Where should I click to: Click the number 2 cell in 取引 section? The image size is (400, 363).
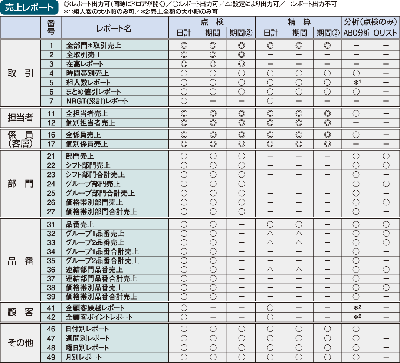coord(51,54)
